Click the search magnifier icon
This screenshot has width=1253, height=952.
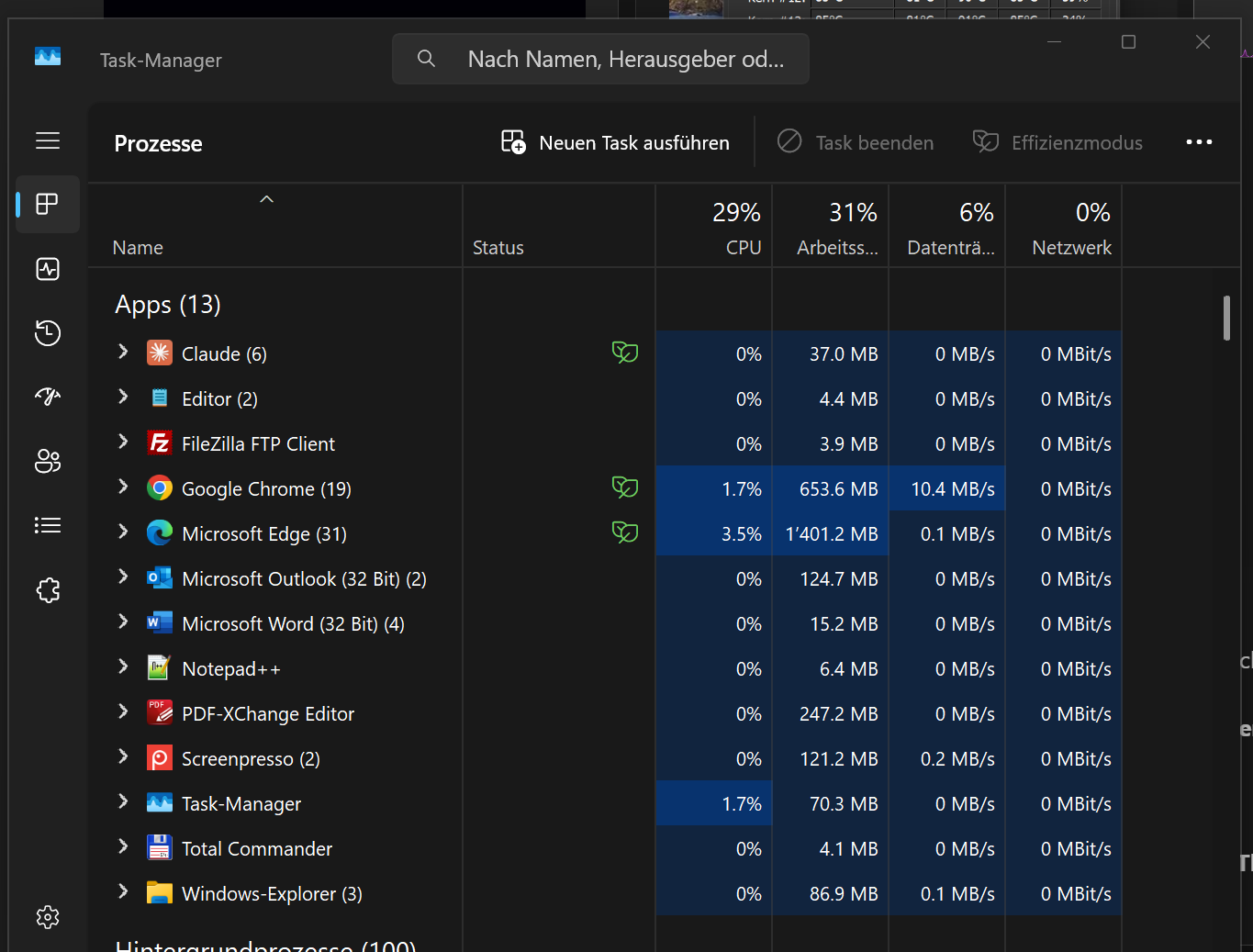[x=426, y=59]
